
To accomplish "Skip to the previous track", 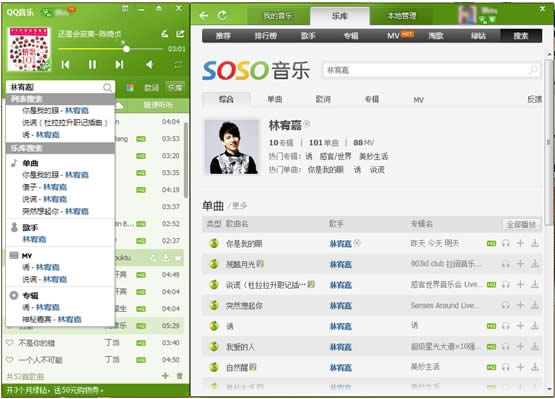I will click(65, 64).
